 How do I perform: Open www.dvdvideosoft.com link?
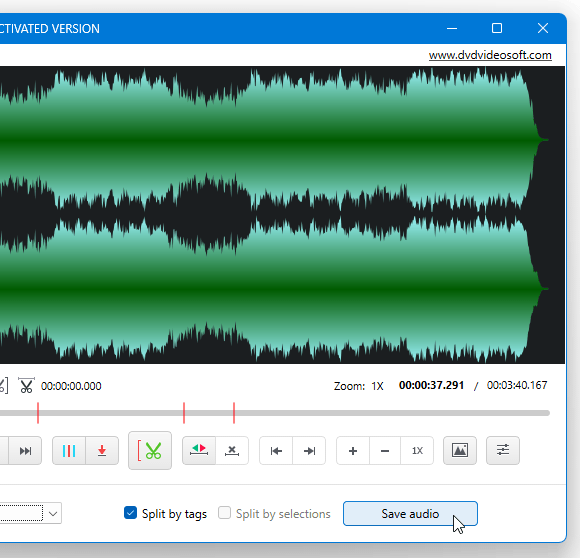pyautogui.click(x=490, y=55)
